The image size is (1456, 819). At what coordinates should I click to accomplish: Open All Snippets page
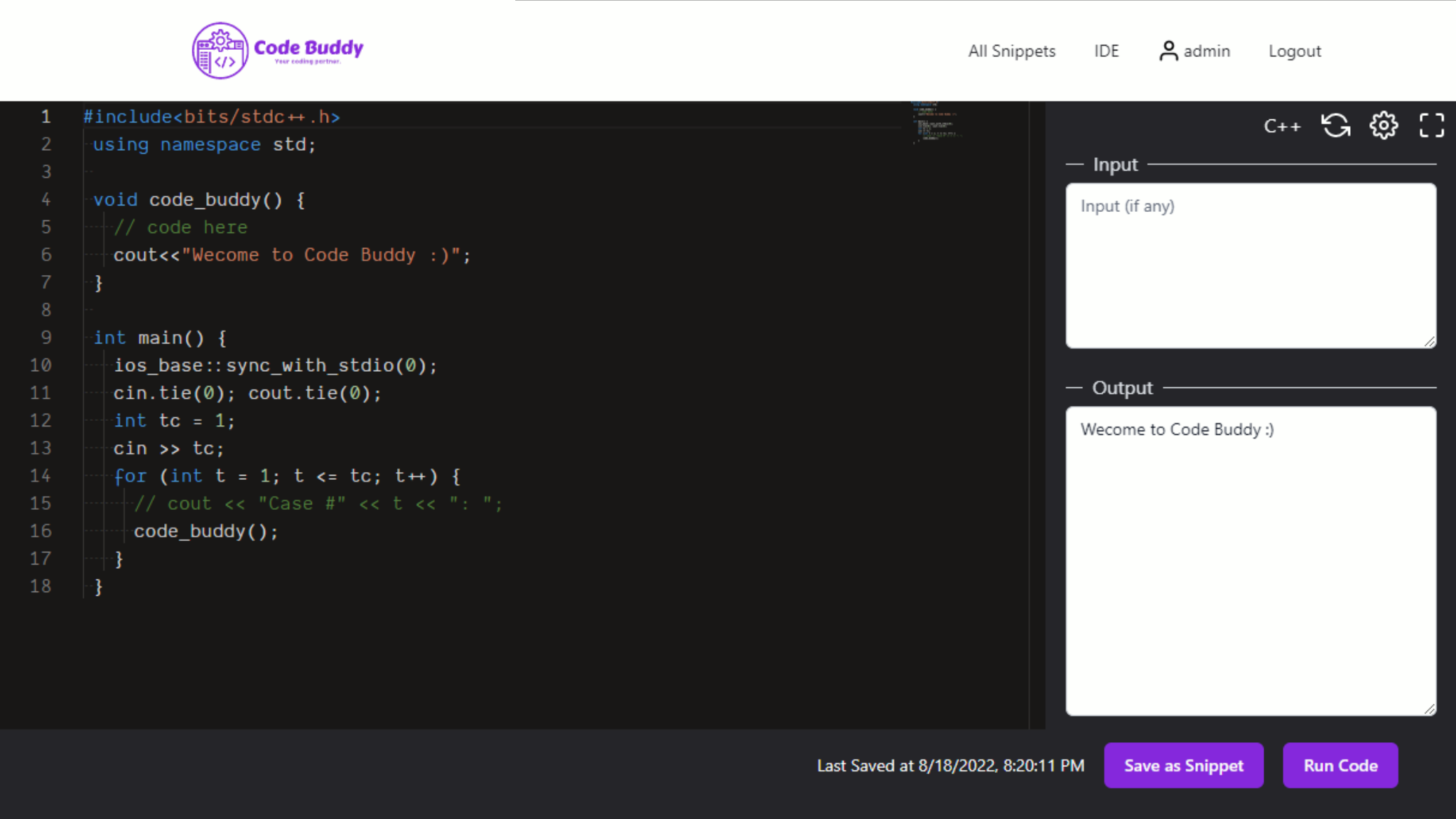coord(1011,51)
